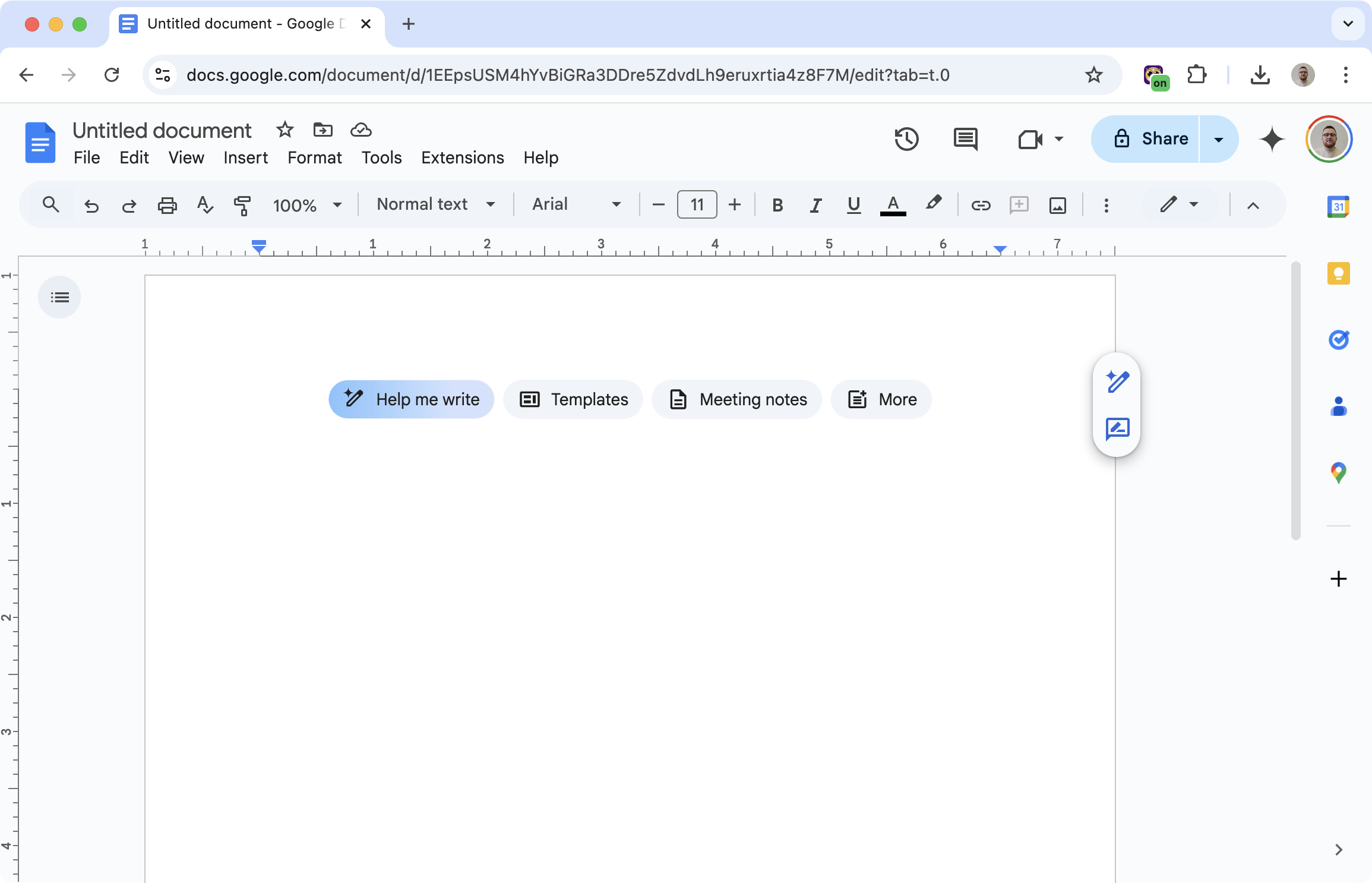Screen dimensions: 1372x883
Task: Insert an image
Action: [x=1058, y=205]
